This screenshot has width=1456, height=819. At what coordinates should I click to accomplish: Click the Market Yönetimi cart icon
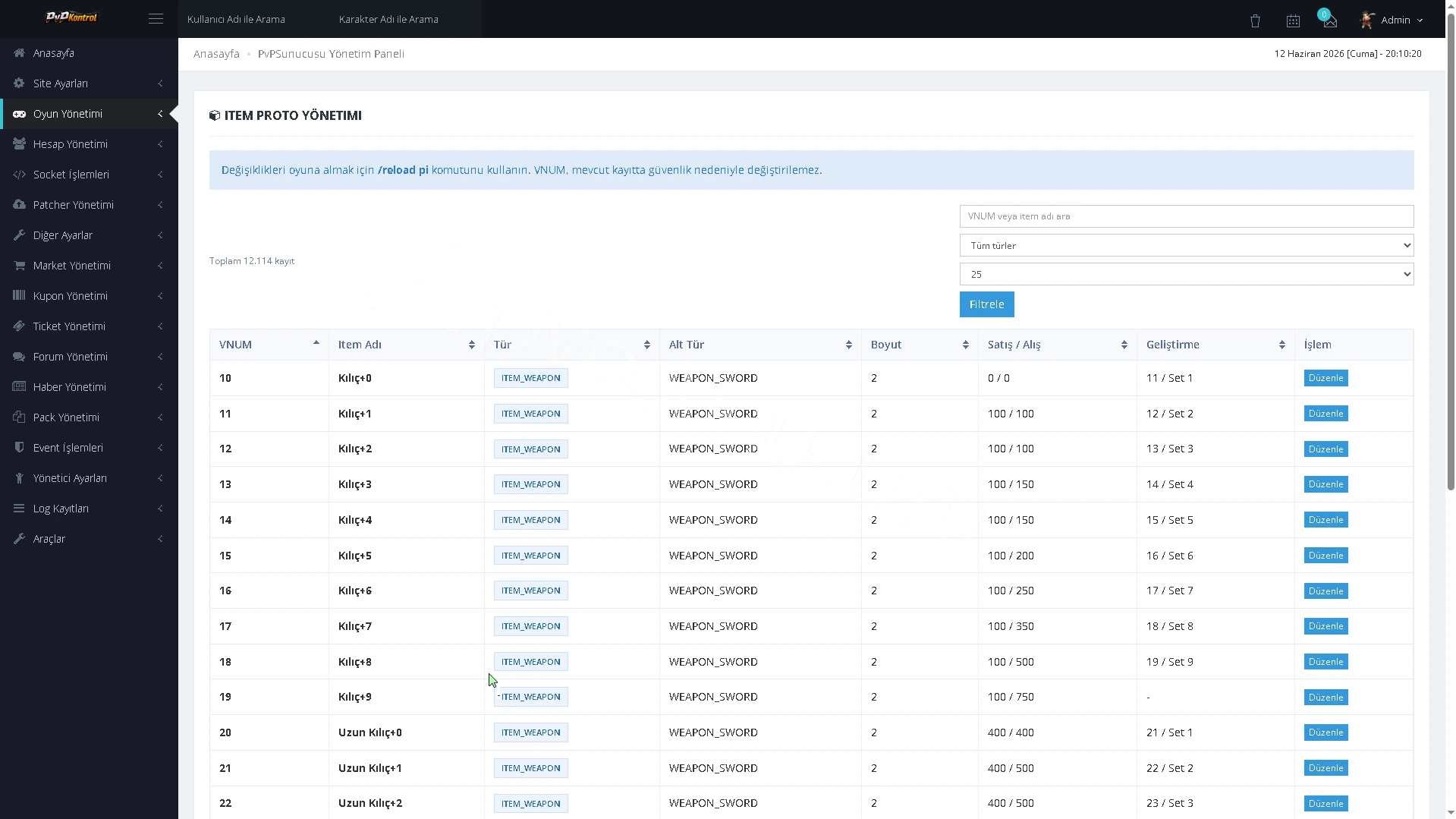click(x=19, y=266)
